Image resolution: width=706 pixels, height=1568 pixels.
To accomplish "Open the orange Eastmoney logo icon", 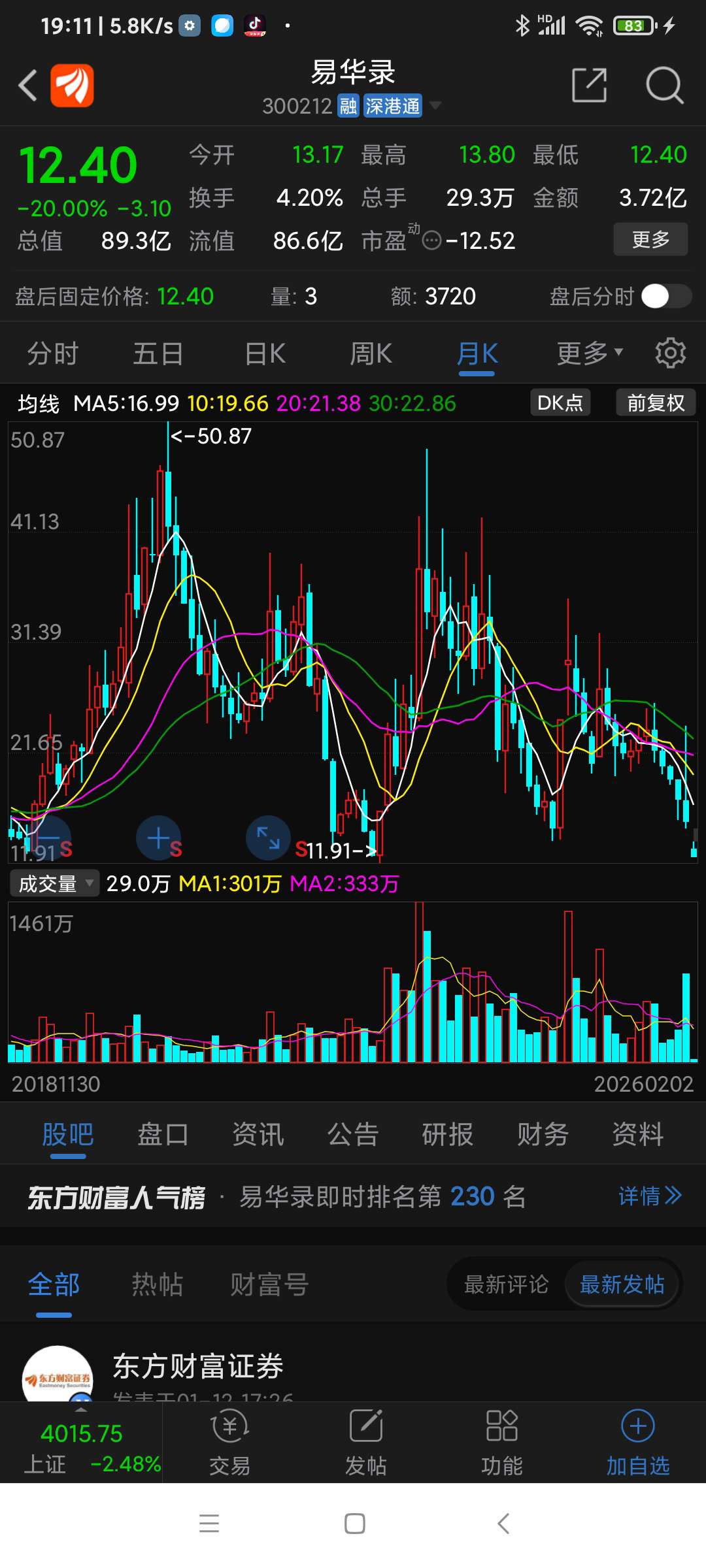I will [72, 86].
